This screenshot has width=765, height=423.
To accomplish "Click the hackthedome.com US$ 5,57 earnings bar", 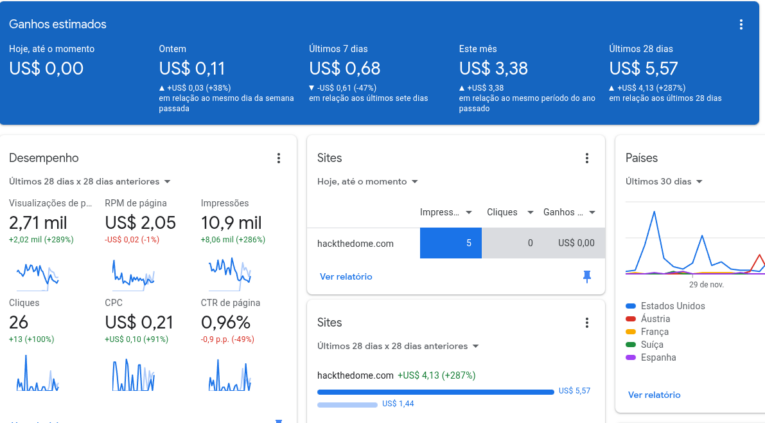I will coord(435,391).
